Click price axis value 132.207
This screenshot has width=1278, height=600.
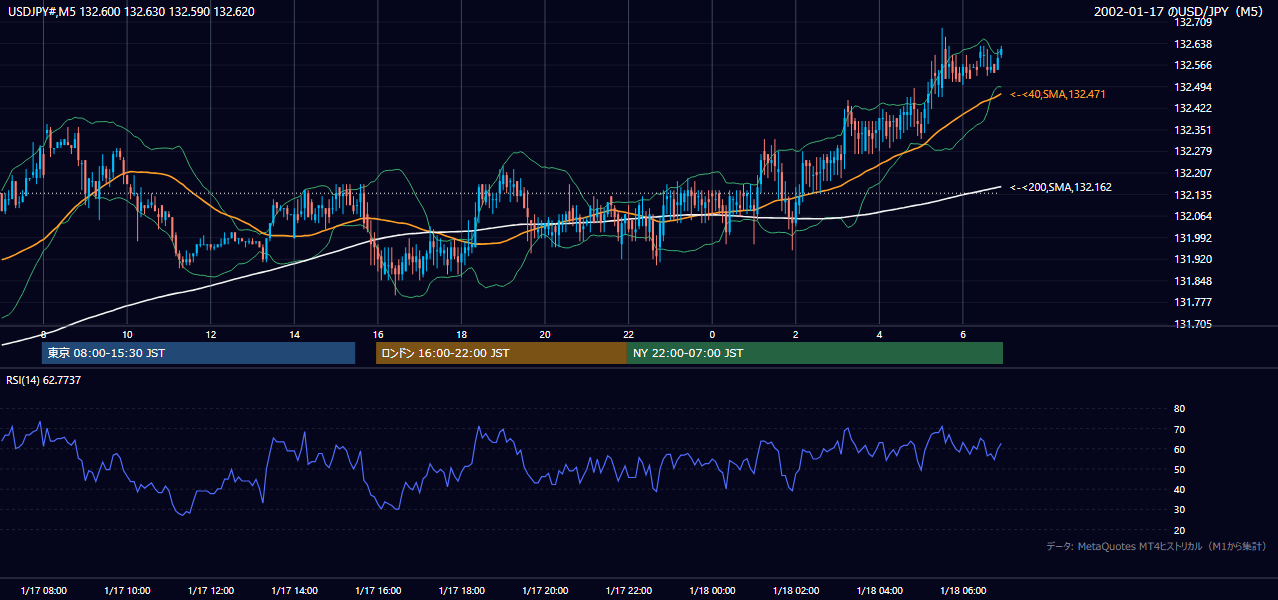point(1193,173)
